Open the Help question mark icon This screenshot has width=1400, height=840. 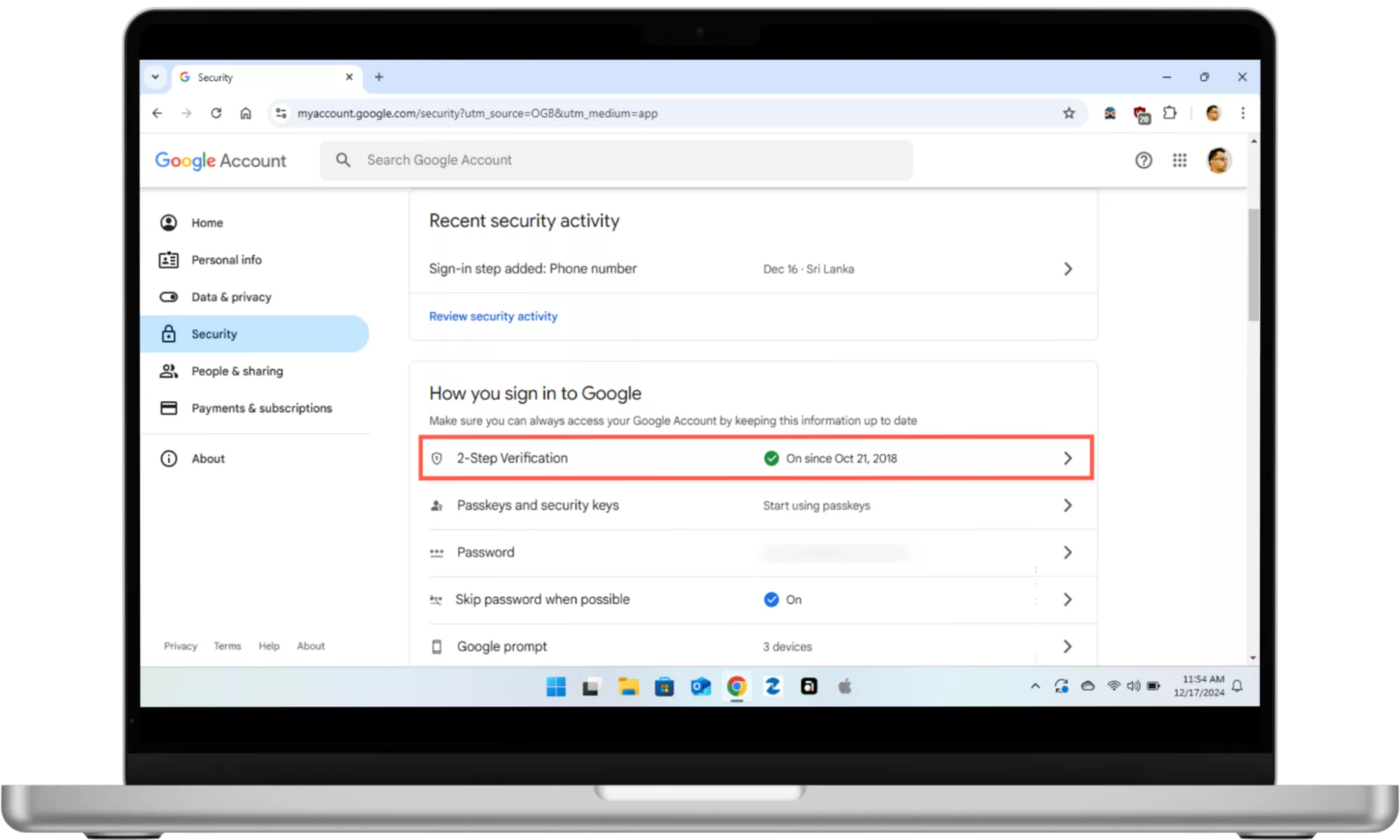click(x=1143, y=160)
